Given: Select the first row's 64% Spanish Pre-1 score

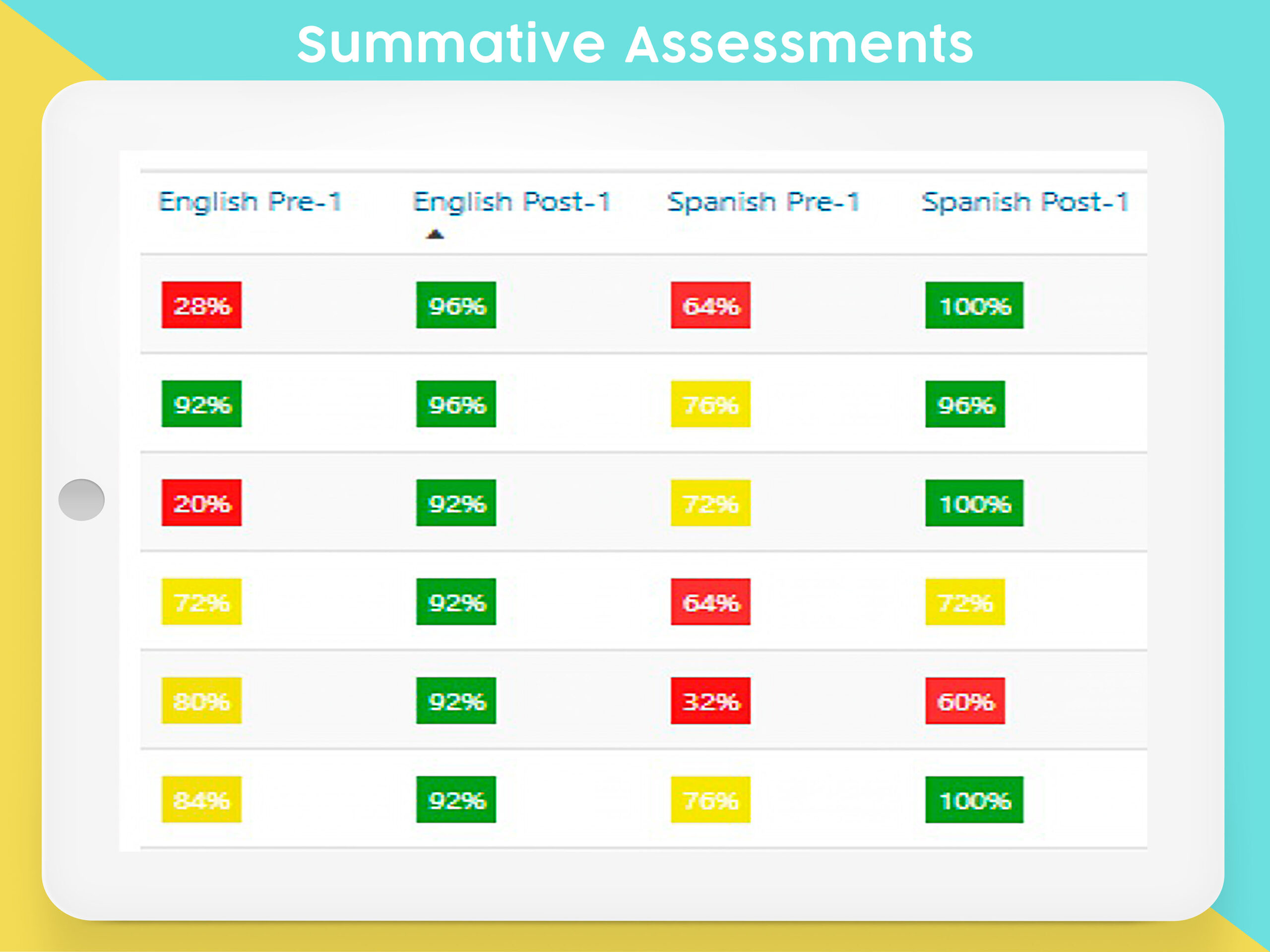Looking at the screenshot, I should tap(710, 305).
